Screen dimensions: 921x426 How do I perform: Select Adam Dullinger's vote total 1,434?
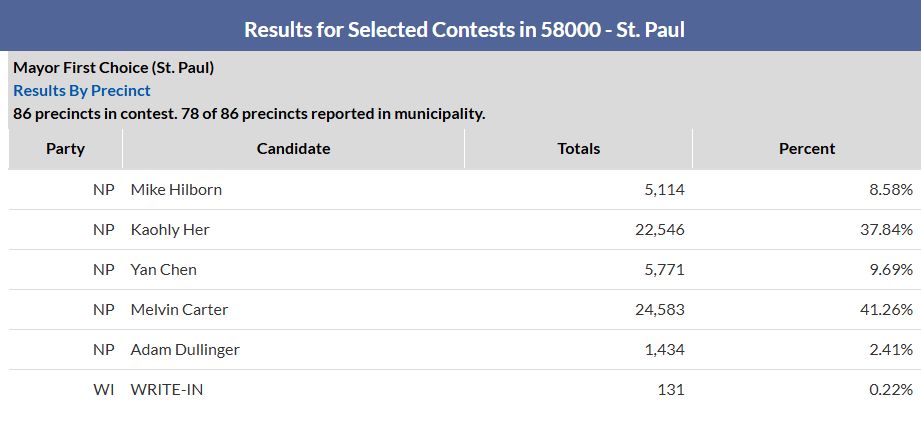(664, 349)
